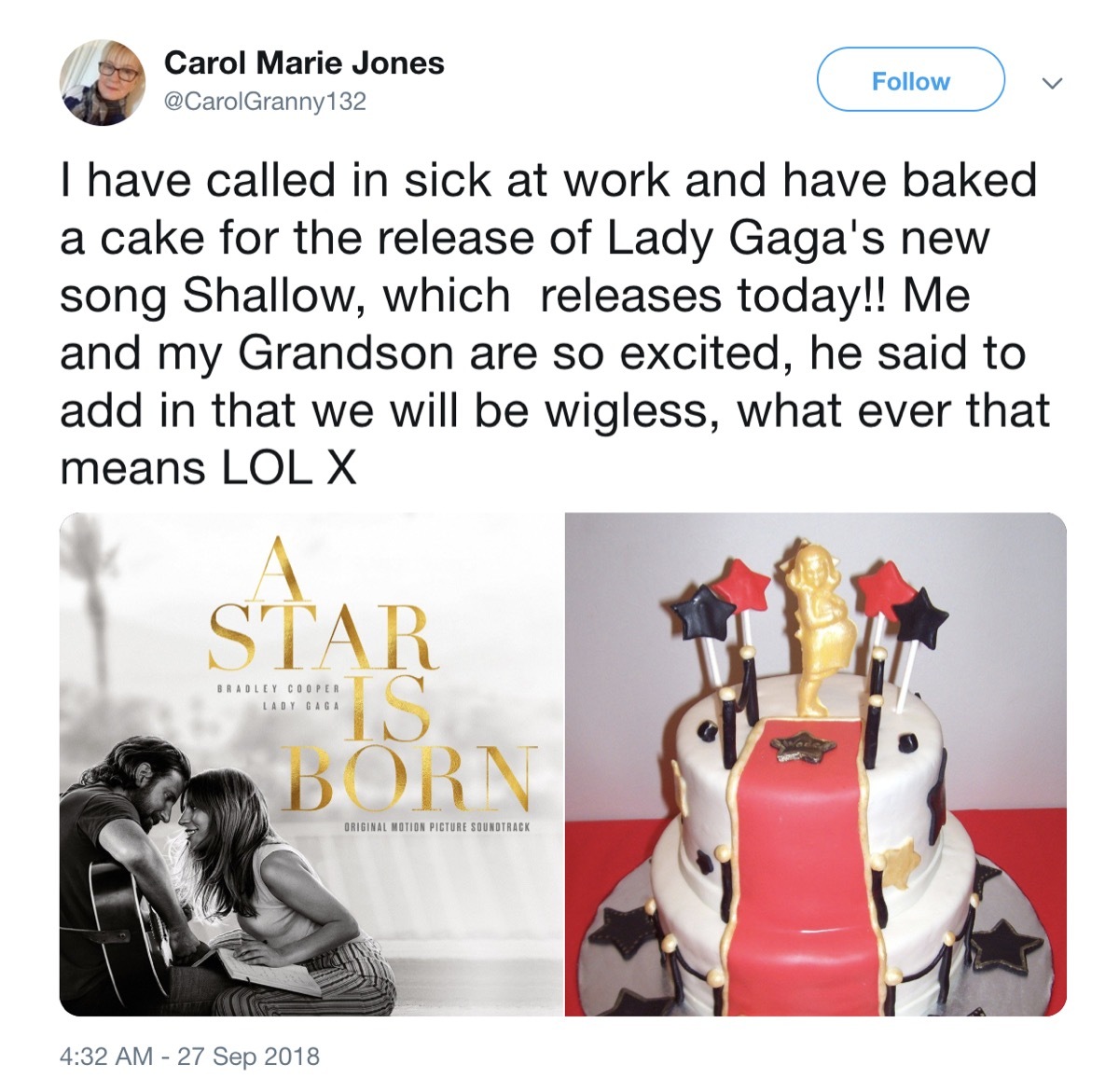Click the dropdown arrow next to Follow
1119x1092 pixels.
[x=1053, y=82]
